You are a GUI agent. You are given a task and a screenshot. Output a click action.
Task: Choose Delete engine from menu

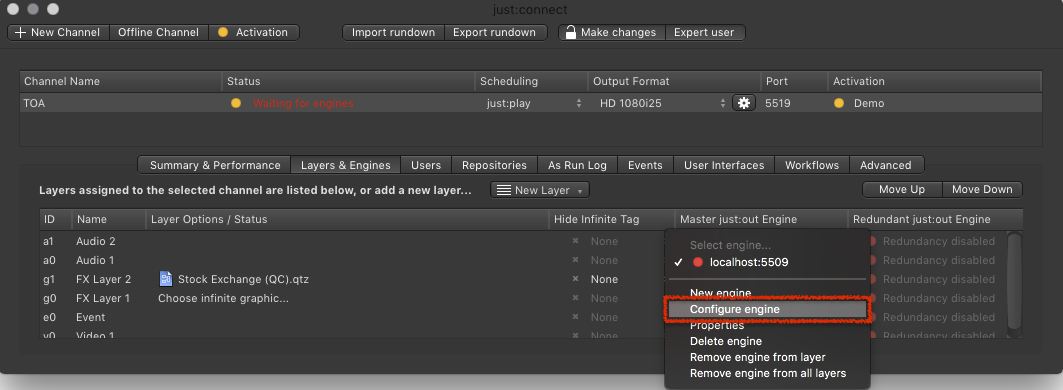click(x=767, y=341)
